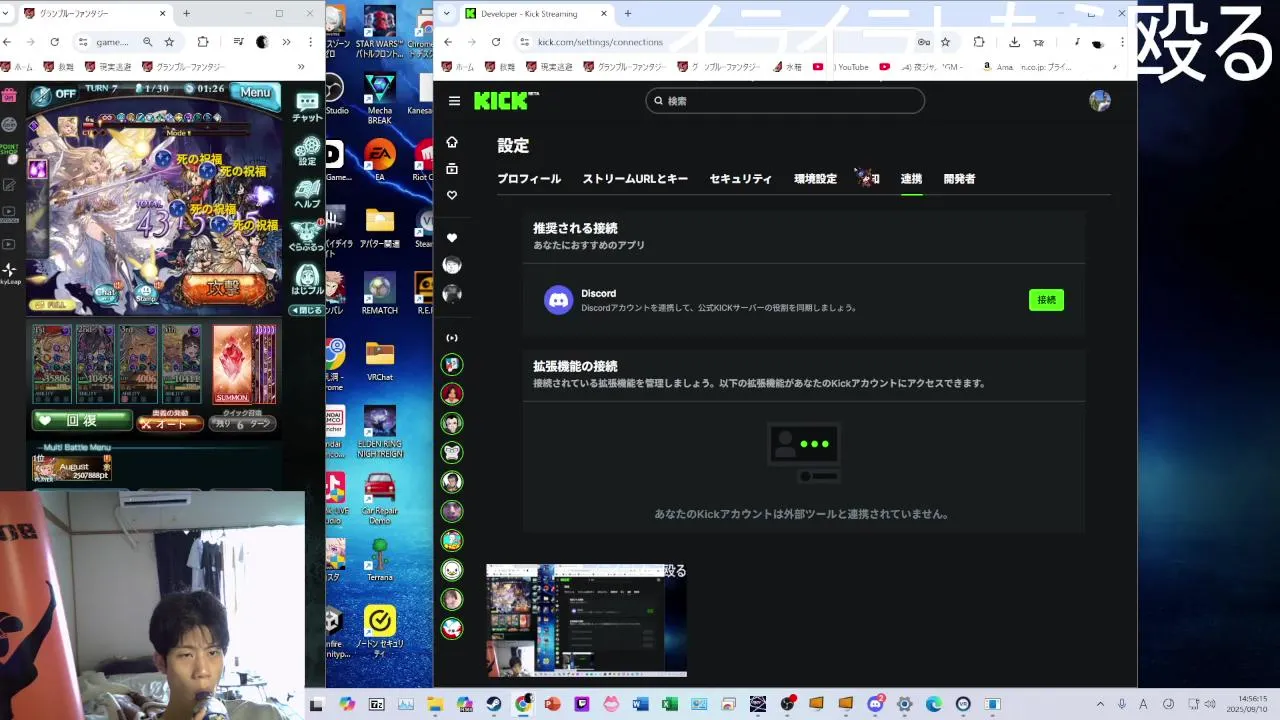Show hidden system tray icons
The width and height of the screenshot is (1280, 720).
coord(1100,704)
